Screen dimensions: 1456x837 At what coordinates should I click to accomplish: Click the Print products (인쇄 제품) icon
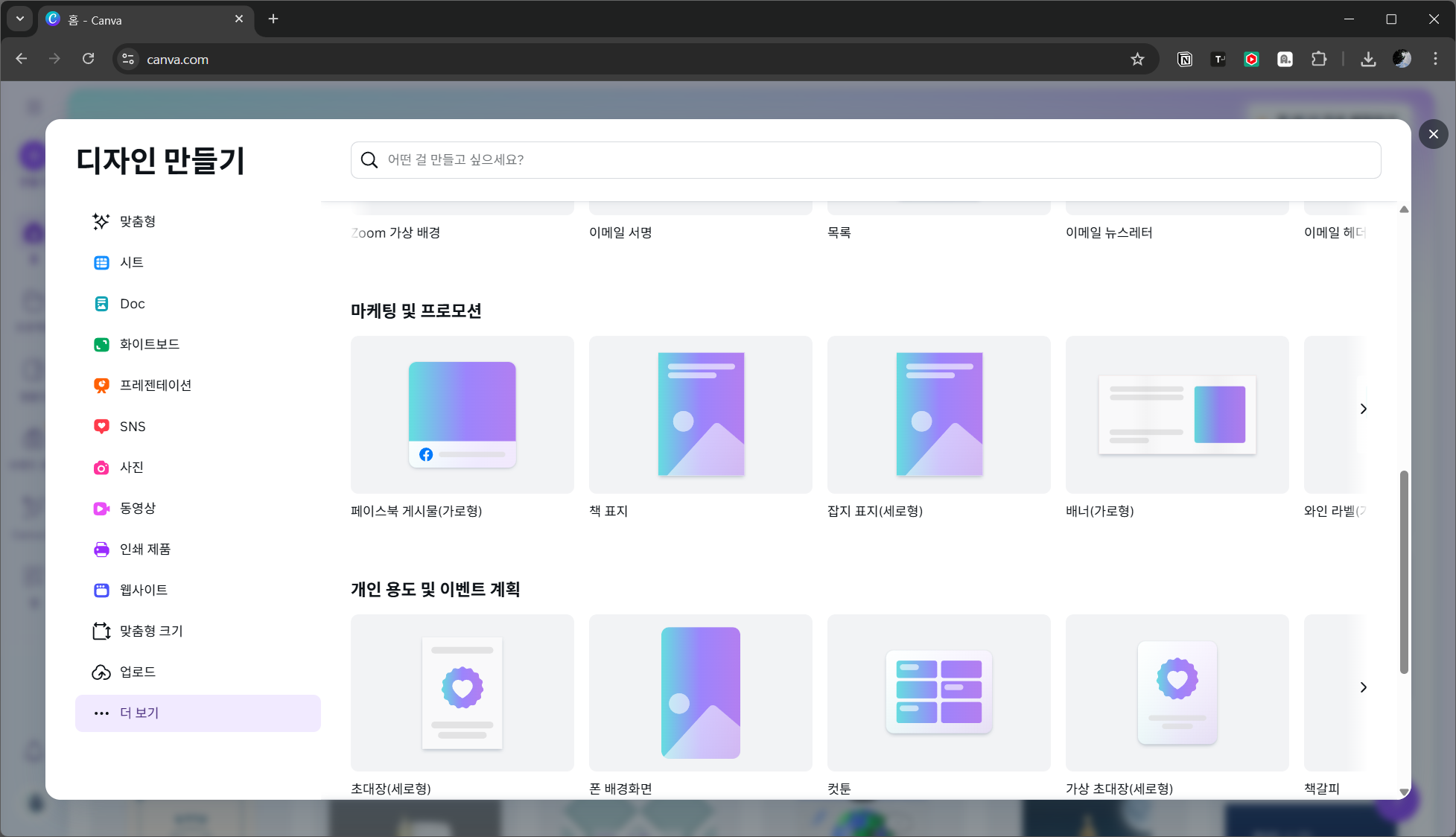pyautogui.click(x=101, y=550)
